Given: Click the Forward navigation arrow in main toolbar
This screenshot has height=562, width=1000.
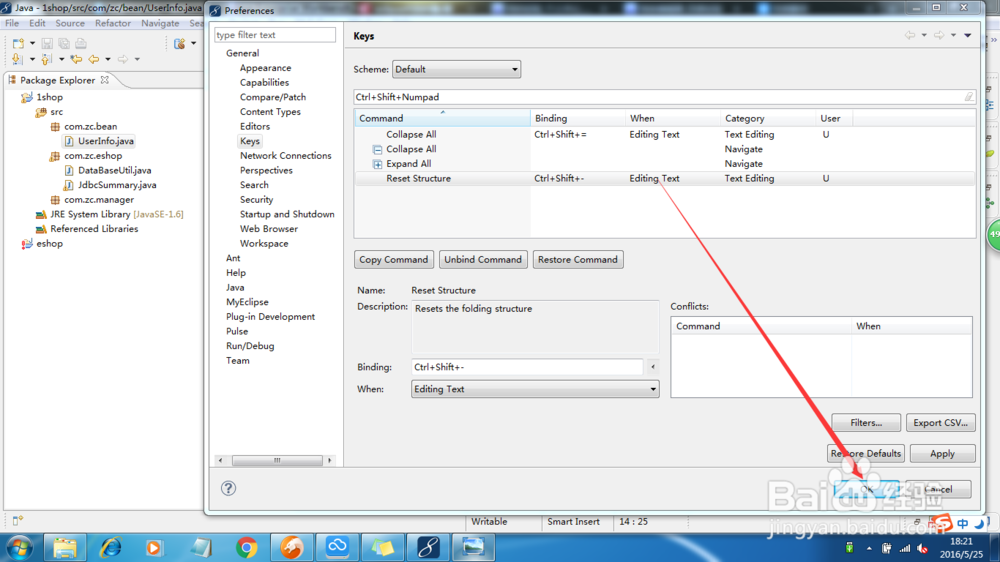Looking at the screenshot, I should click(x=122, y=59).
